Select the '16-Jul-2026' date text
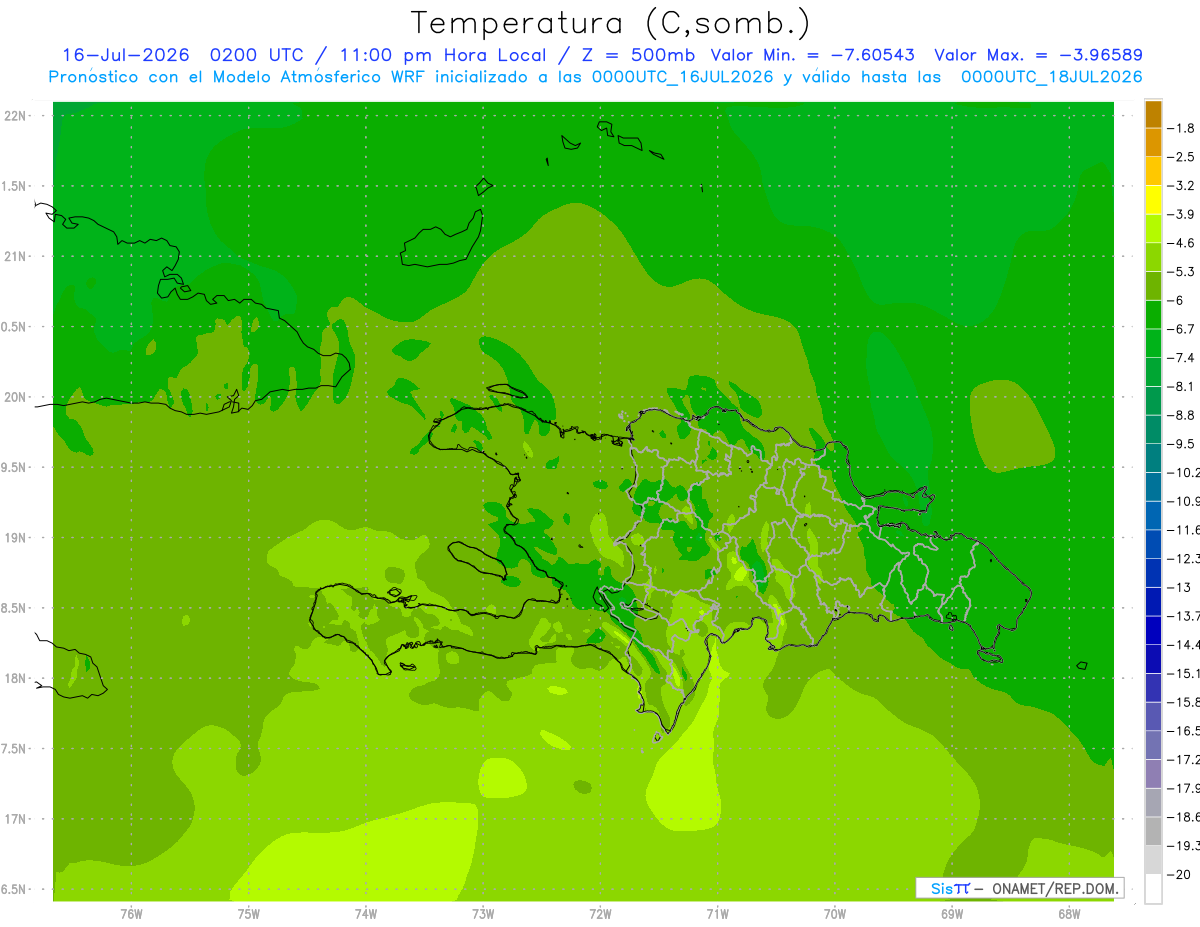This screenshot has height=927, width=1200. pyautogui.click(x=128, y=55)
